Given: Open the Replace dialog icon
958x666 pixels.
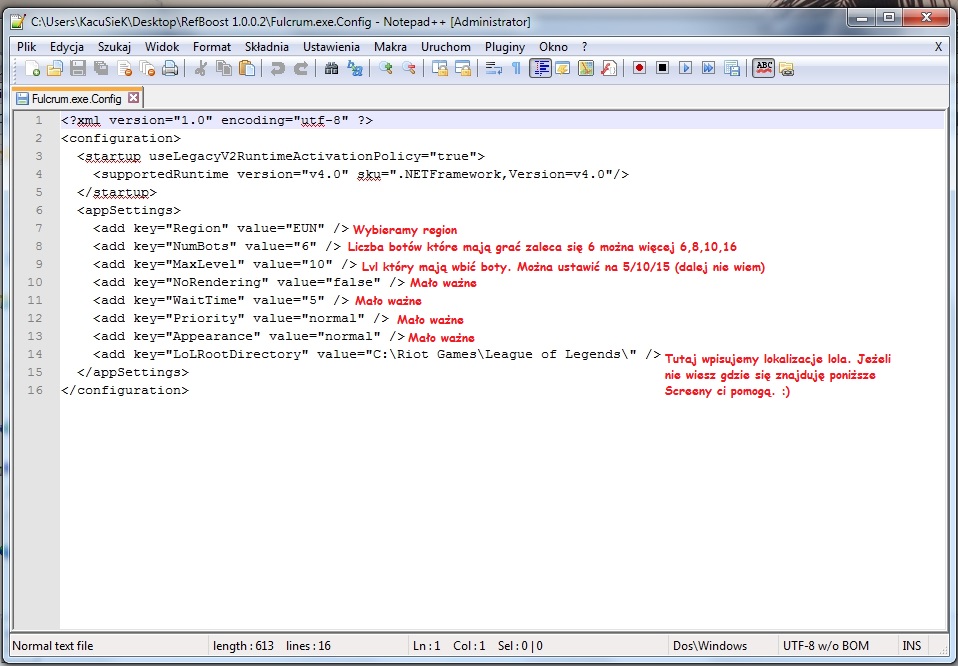Looking at the screenshot, I should tap(354, 68).
